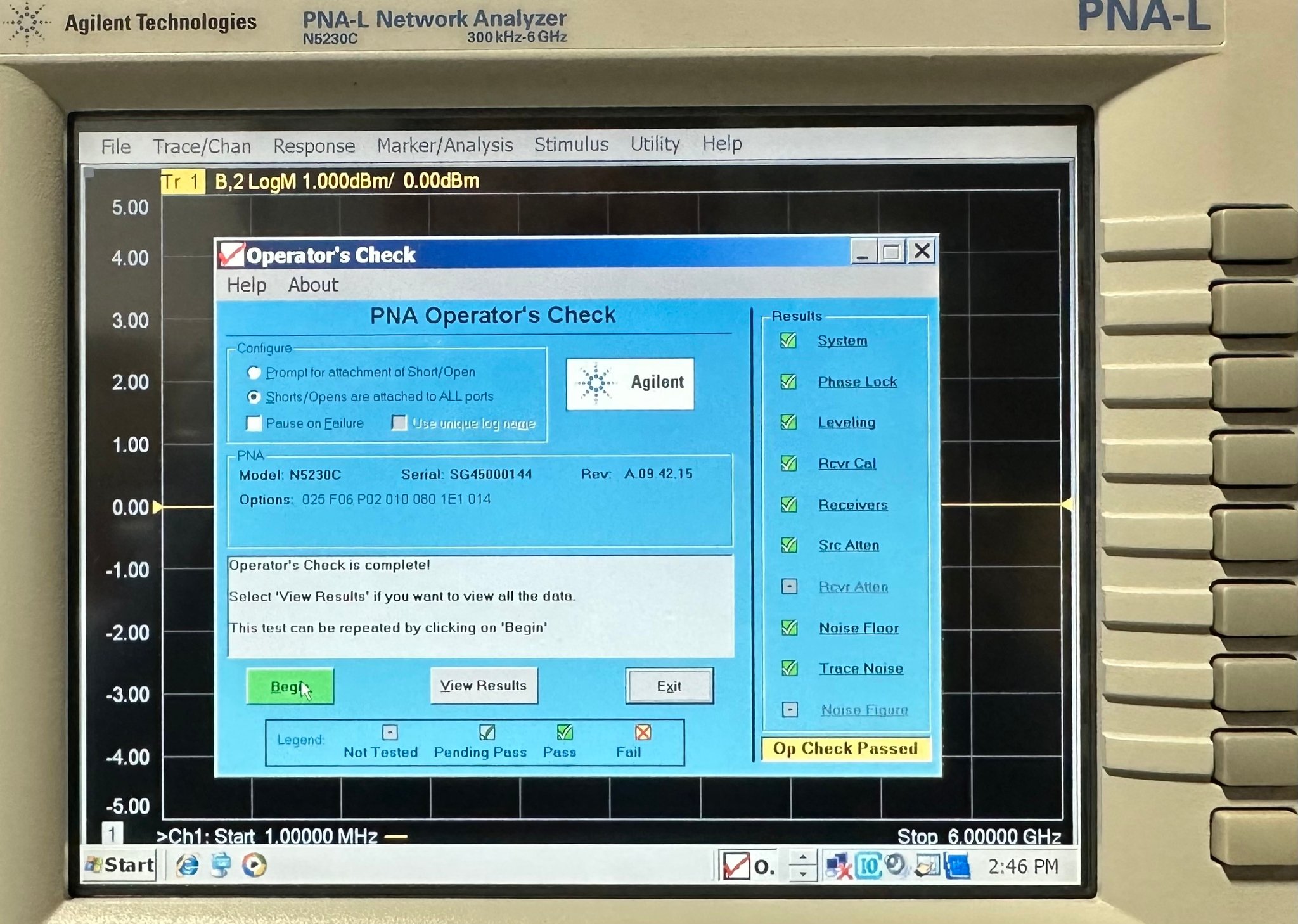Click the Receivers pass checkmark icon
1298x924 pixels.
[789, 504]
